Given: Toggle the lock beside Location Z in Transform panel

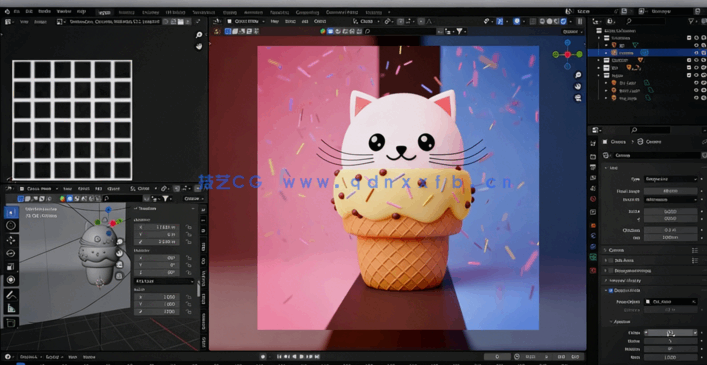Looking at the screenshot, I should [188, 242].
